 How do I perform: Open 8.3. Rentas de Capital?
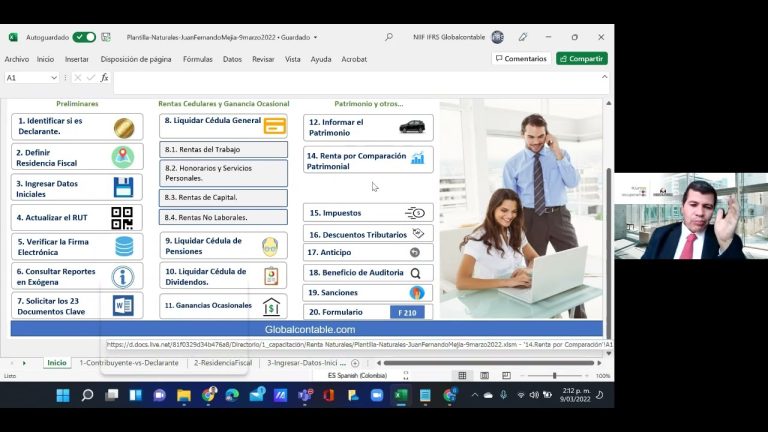pyautogui.click(x=223, y=197)
